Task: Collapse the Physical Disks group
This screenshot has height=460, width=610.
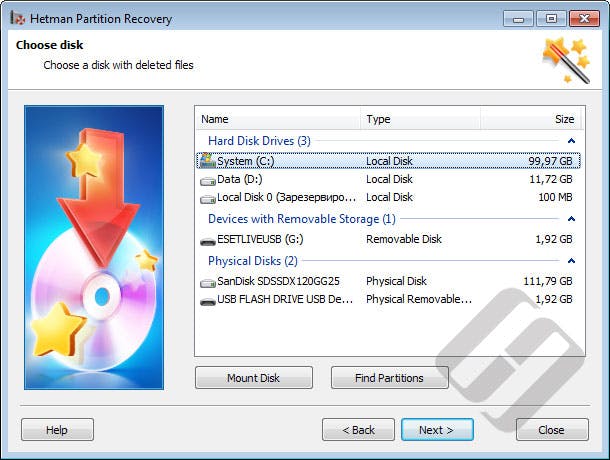Action: point(571,261)
